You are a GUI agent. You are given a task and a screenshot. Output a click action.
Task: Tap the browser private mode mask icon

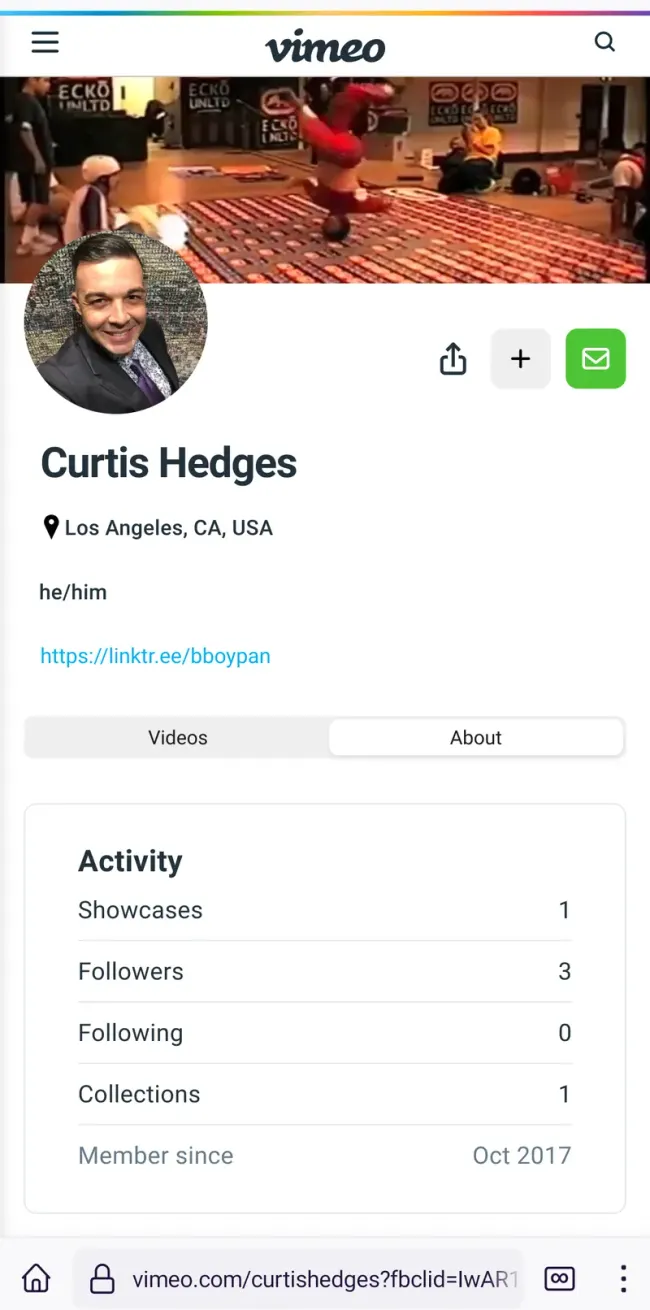pyautogui.click(x=559, y=1278)
